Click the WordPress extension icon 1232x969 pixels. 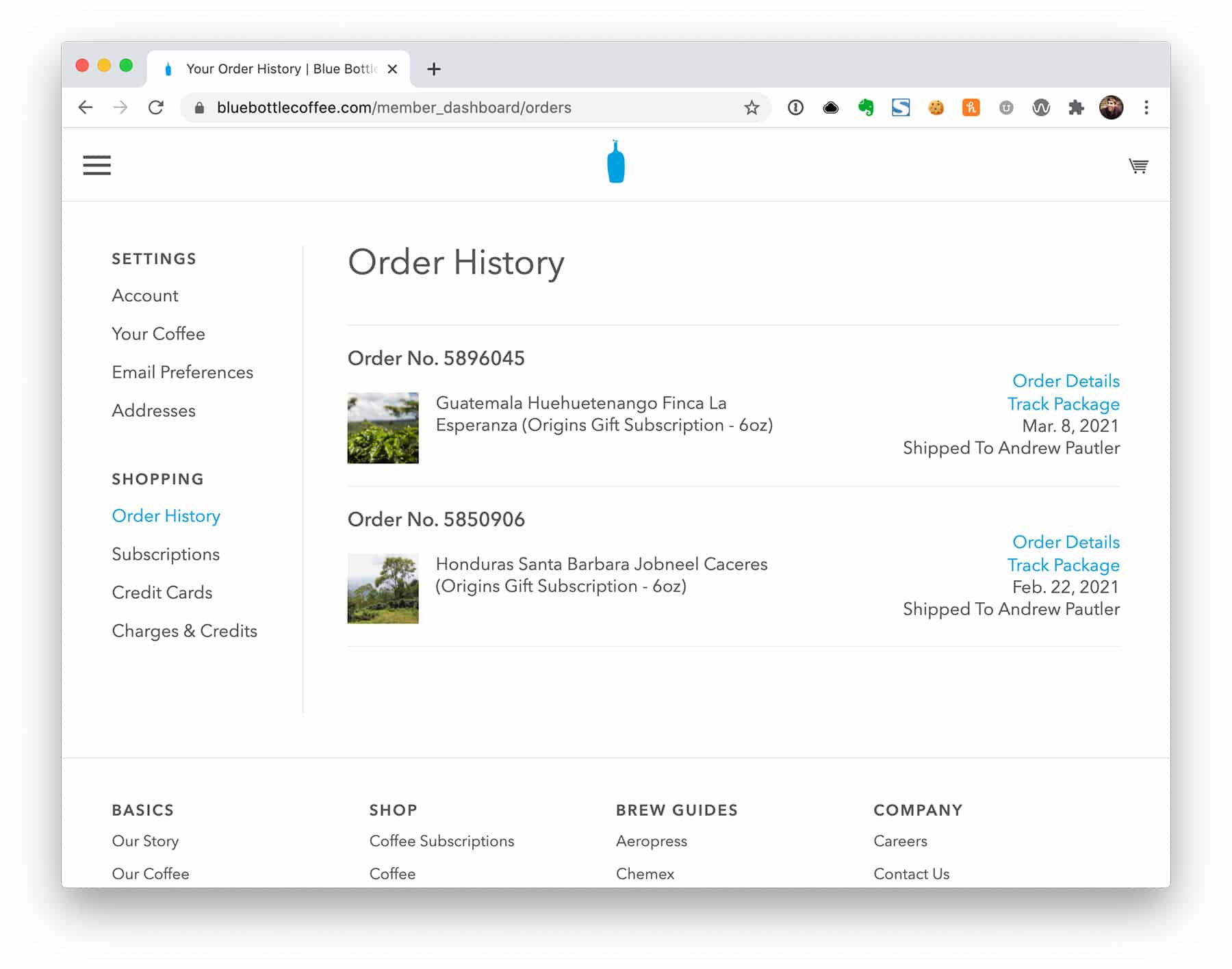pos(1041,107)
